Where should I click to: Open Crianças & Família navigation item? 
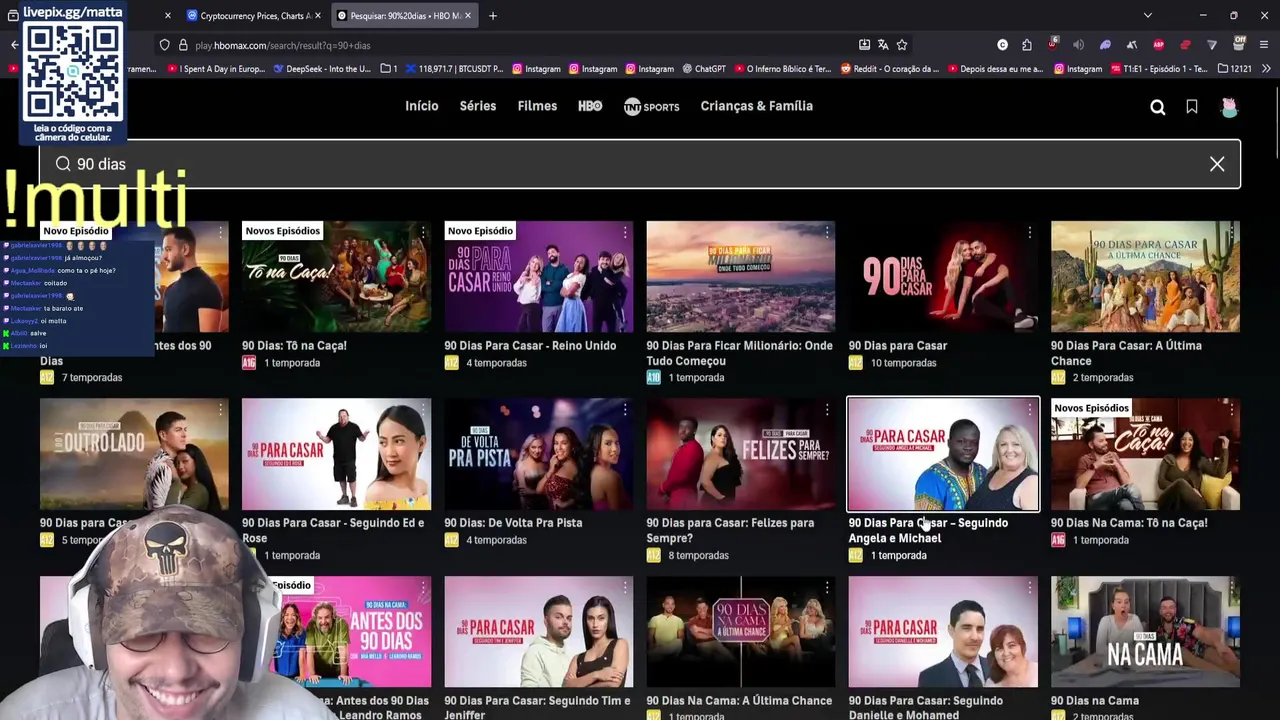tap(757, 106)
